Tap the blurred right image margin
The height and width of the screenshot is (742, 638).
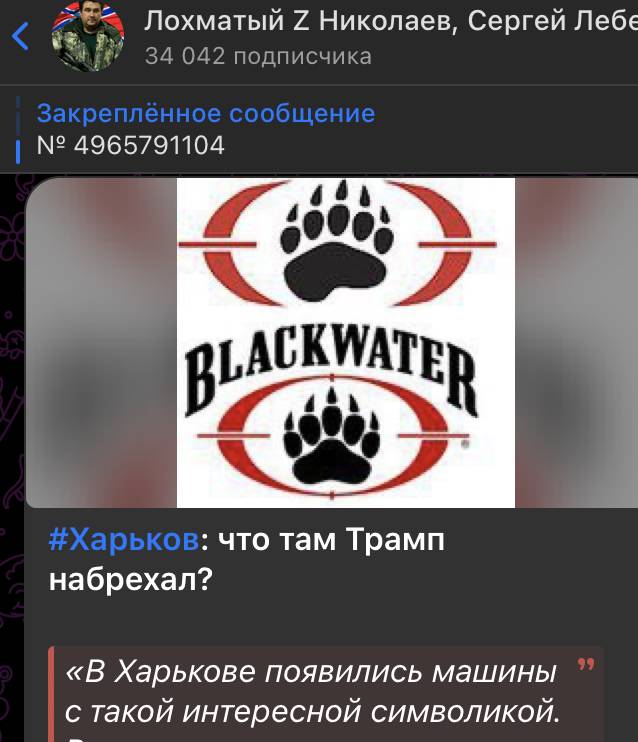pos(576,343)
